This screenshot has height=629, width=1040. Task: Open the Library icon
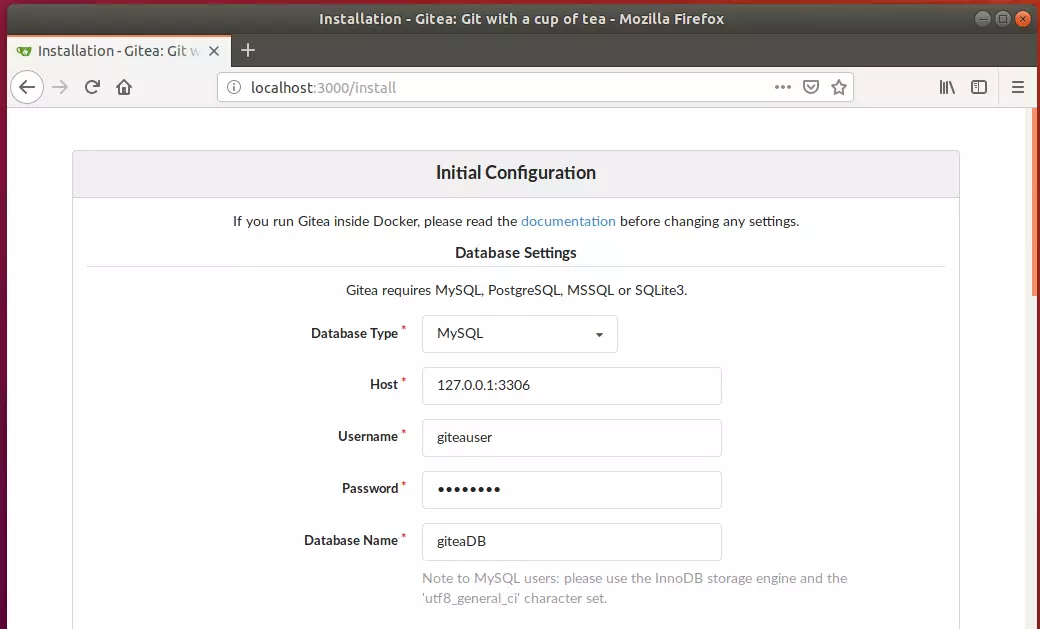pos(947,87)
